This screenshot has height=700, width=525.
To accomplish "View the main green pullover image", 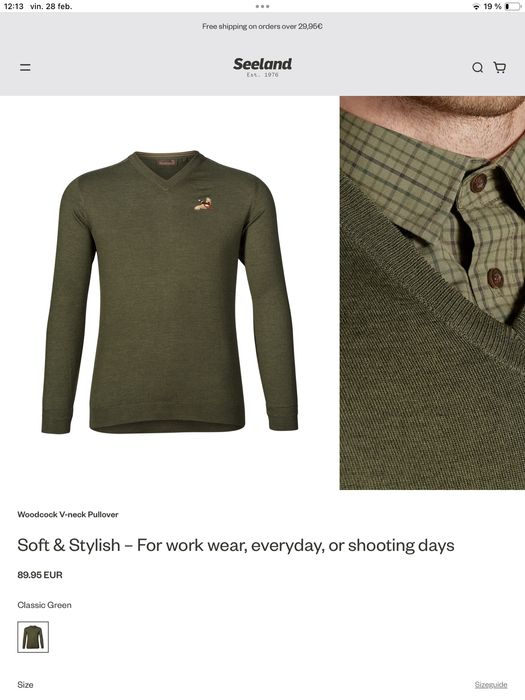I will click(x=170, y=292).
